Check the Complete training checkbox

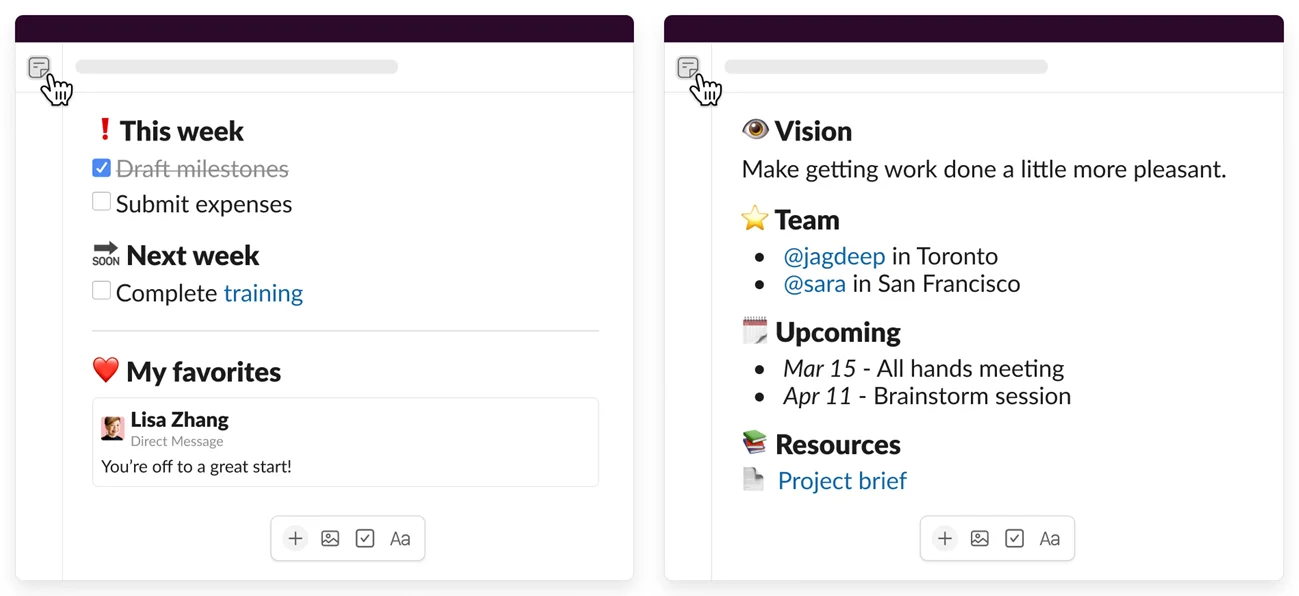pyautogui.click(x=101, y=291)
